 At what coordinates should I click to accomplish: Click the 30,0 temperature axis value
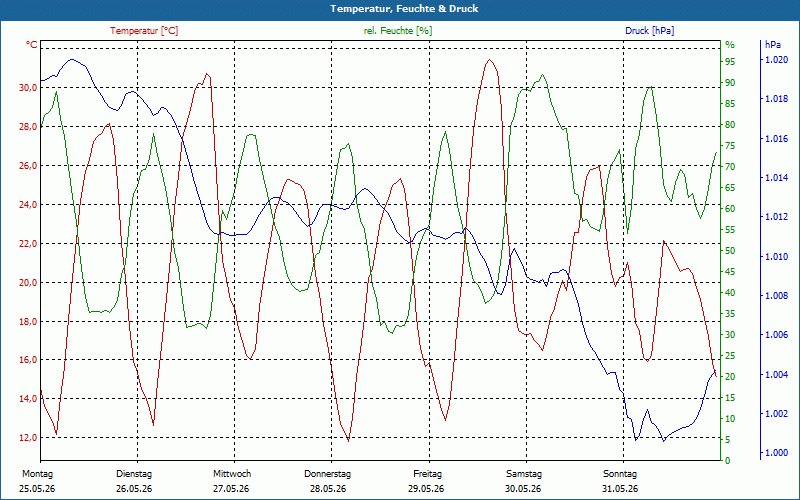click(28, 88)
